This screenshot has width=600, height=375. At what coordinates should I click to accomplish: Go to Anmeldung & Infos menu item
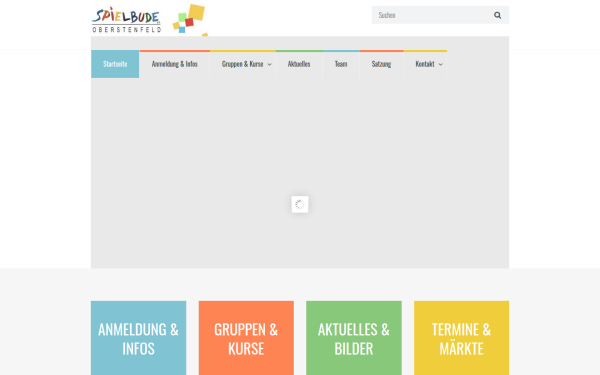point(174,64)
